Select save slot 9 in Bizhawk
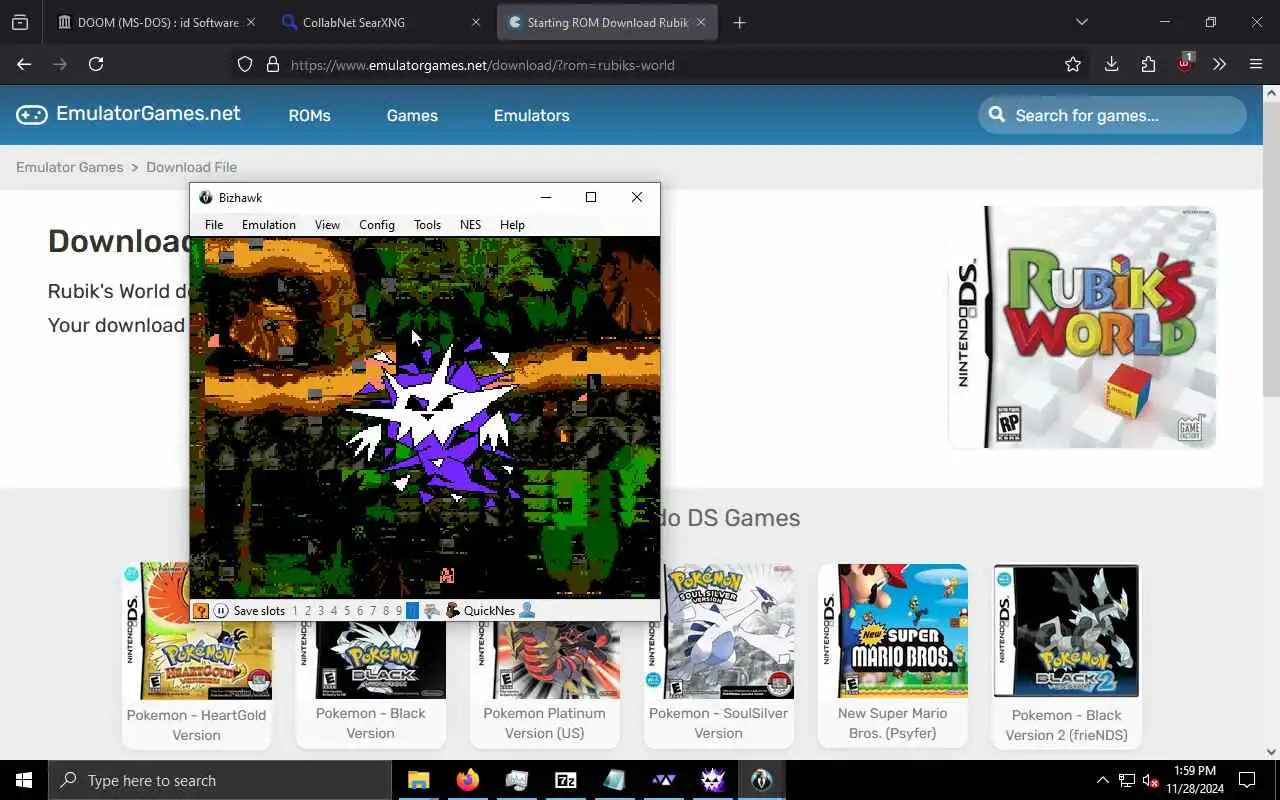 [x=399, y=611]
